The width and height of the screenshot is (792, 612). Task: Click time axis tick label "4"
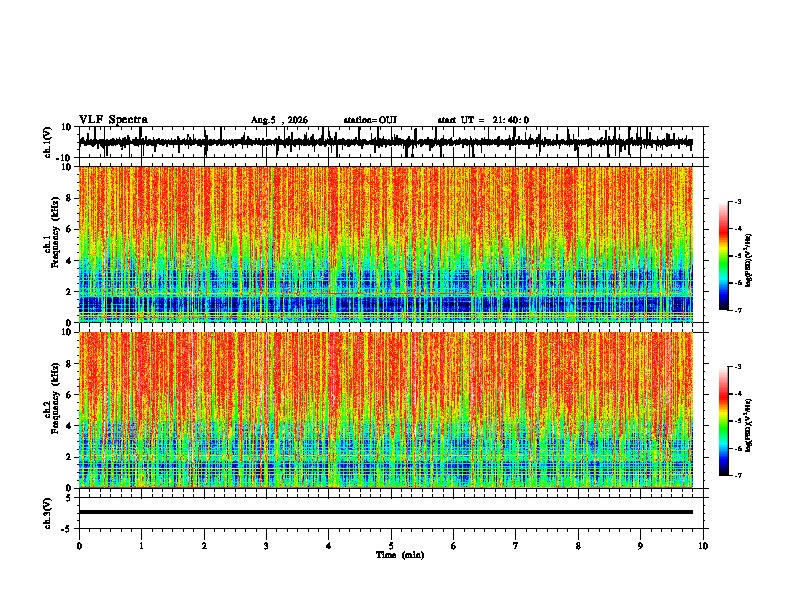329,546
